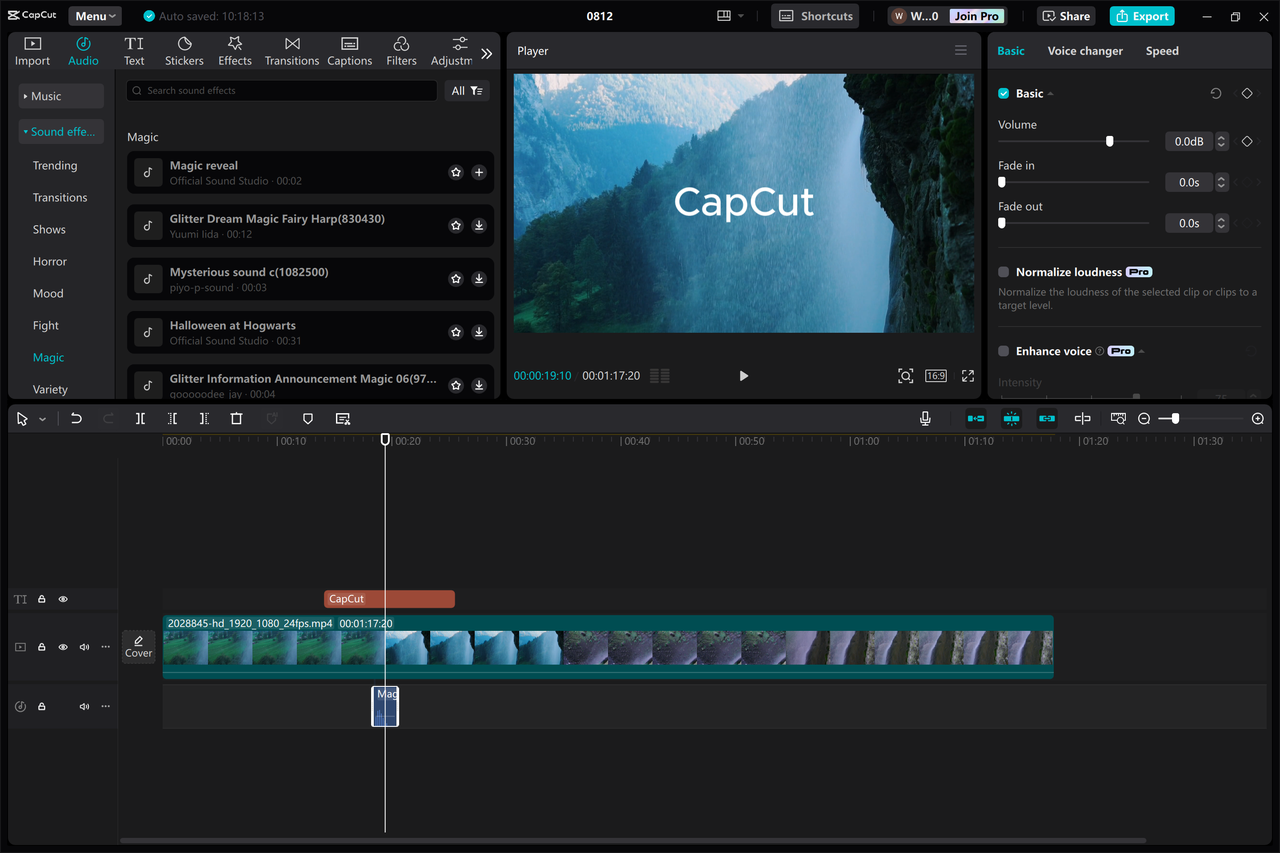Select the Stickers panel icon
Viewport: 1280px width, 853px height.
pos(184,50)
